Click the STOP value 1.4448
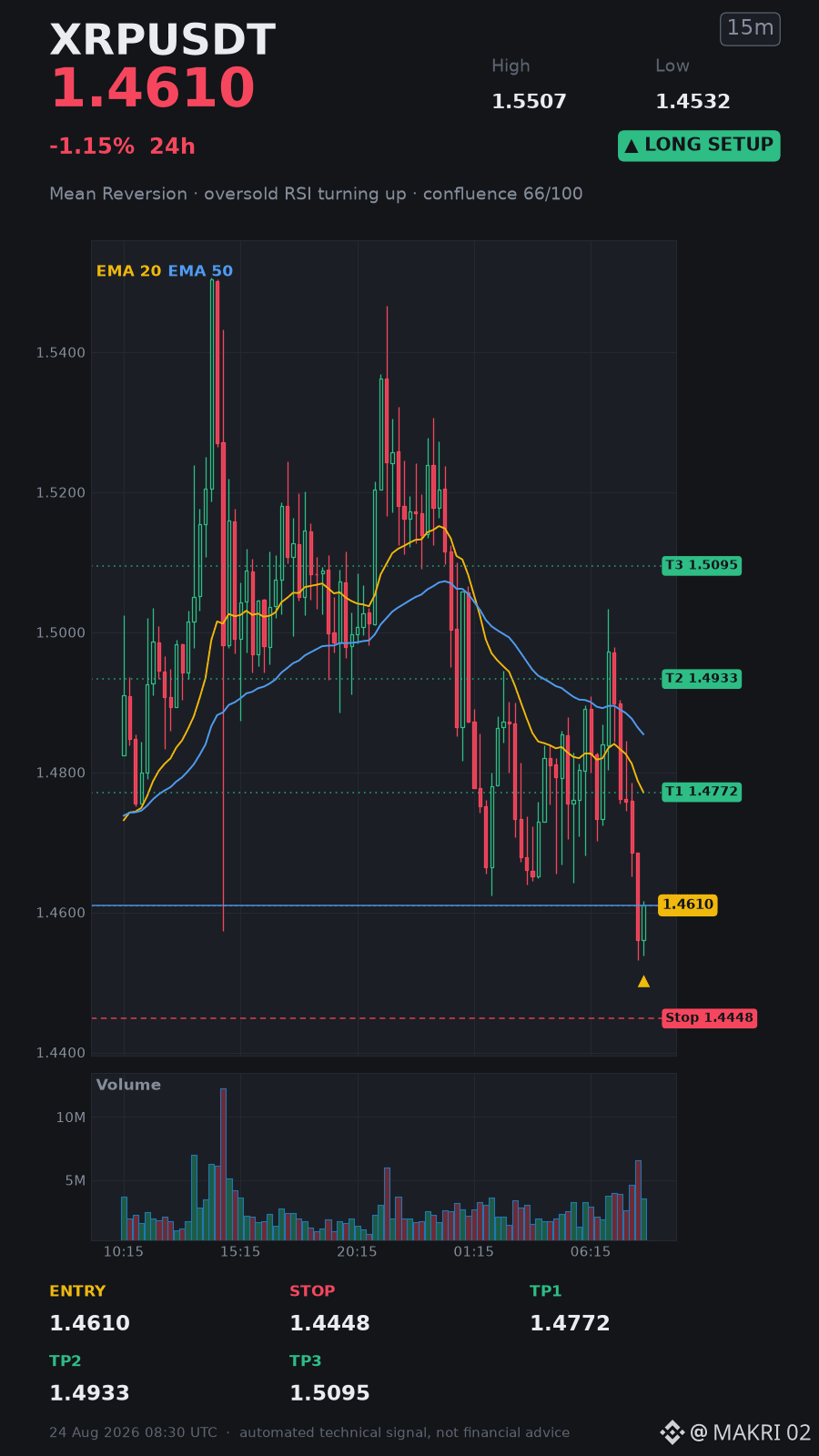 click(x=329, y=1324)
